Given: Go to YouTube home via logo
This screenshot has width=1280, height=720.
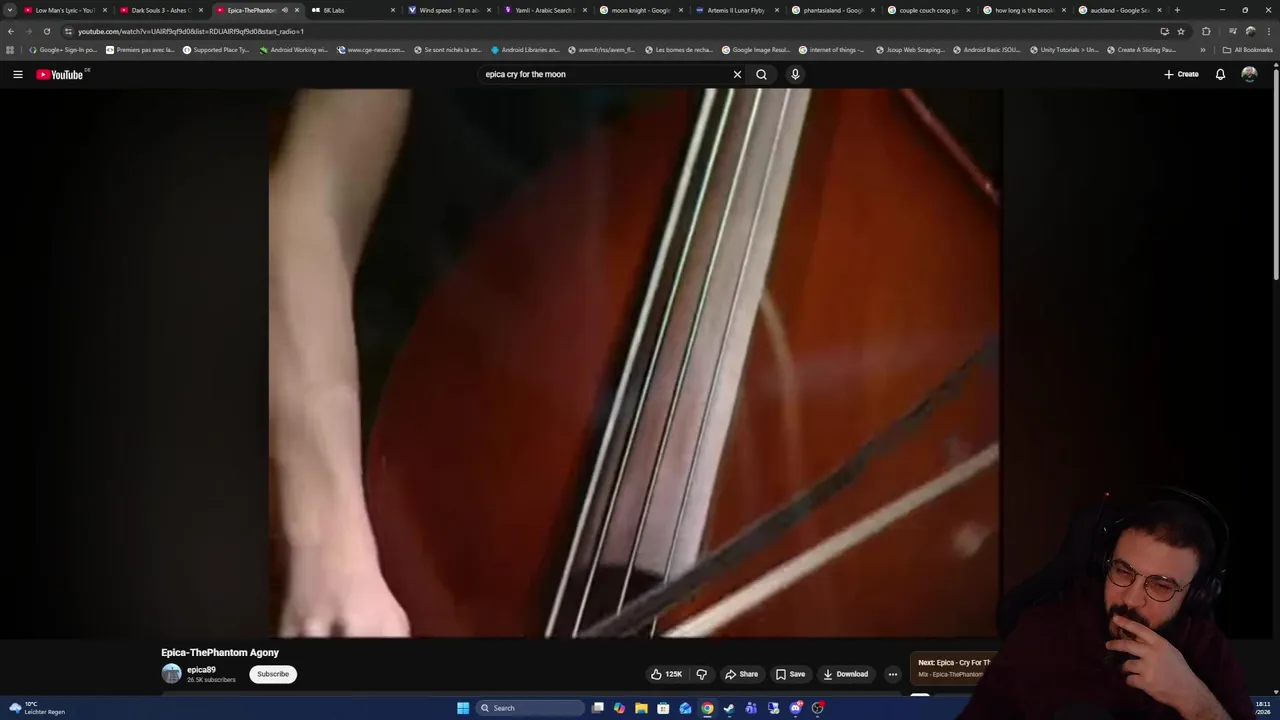Looking at the screenshot, I should [60, 74].
